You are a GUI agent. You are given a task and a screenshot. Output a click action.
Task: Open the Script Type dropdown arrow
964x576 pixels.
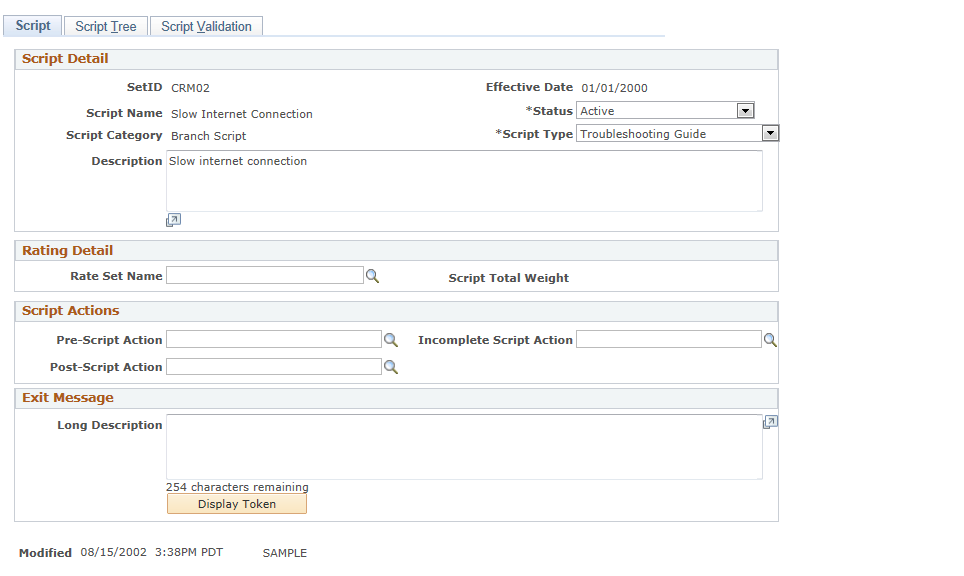coord(770,133)
